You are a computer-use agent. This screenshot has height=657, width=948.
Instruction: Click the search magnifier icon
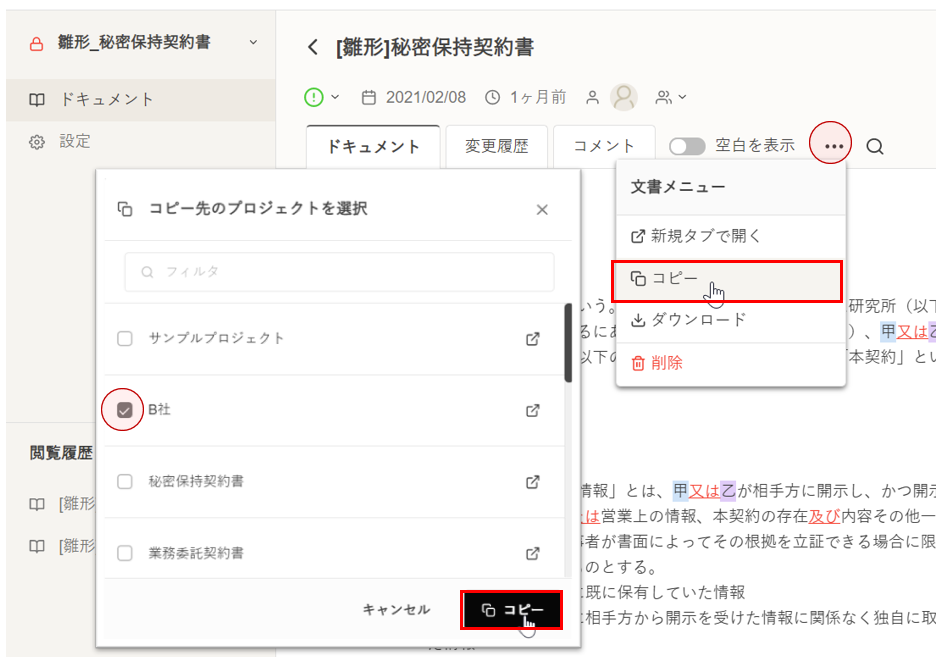point(875,147)
